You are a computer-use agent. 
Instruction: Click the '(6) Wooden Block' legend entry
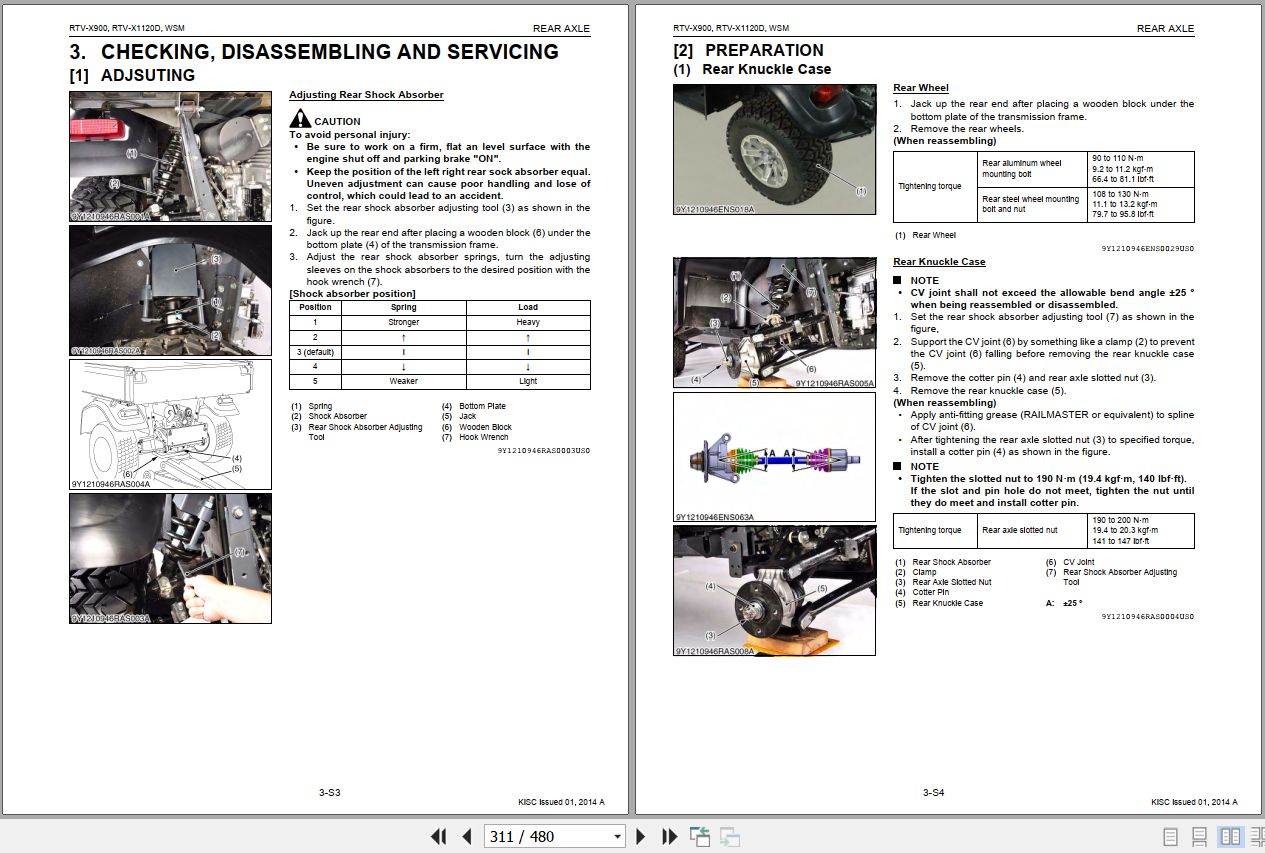(x=477, y=427)
